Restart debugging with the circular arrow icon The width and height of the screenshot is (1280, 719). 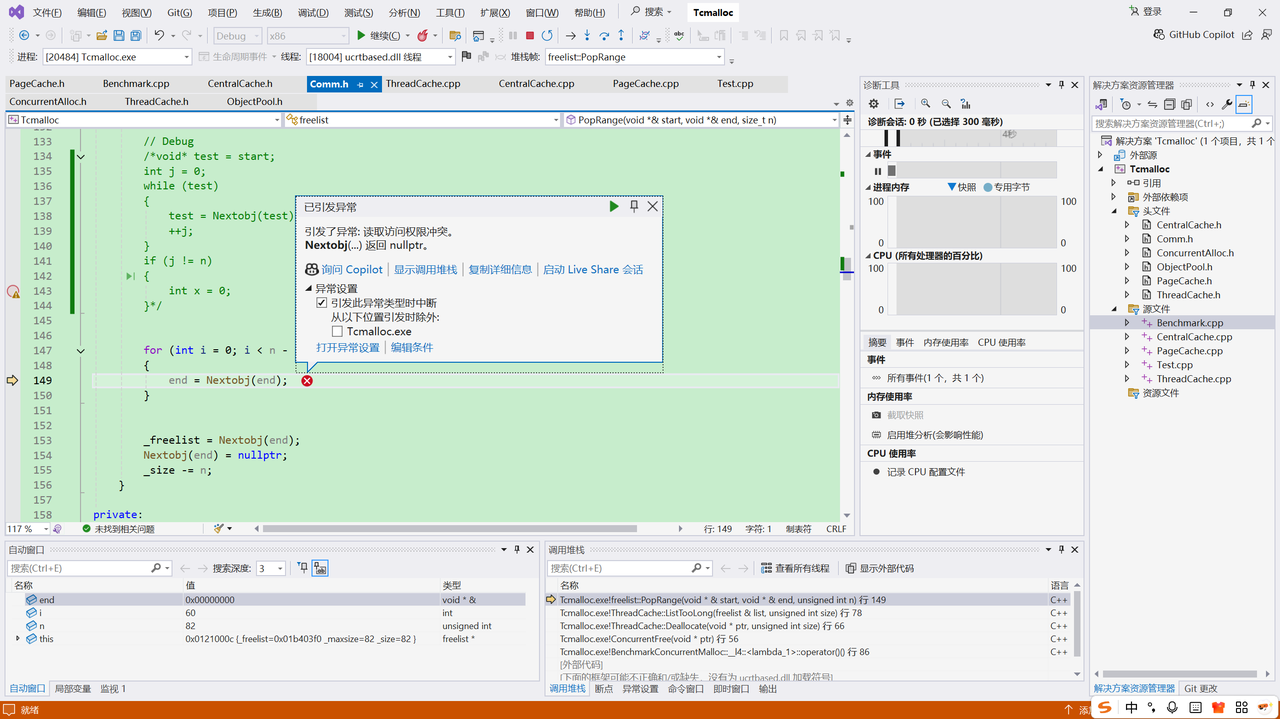(547, 36)
